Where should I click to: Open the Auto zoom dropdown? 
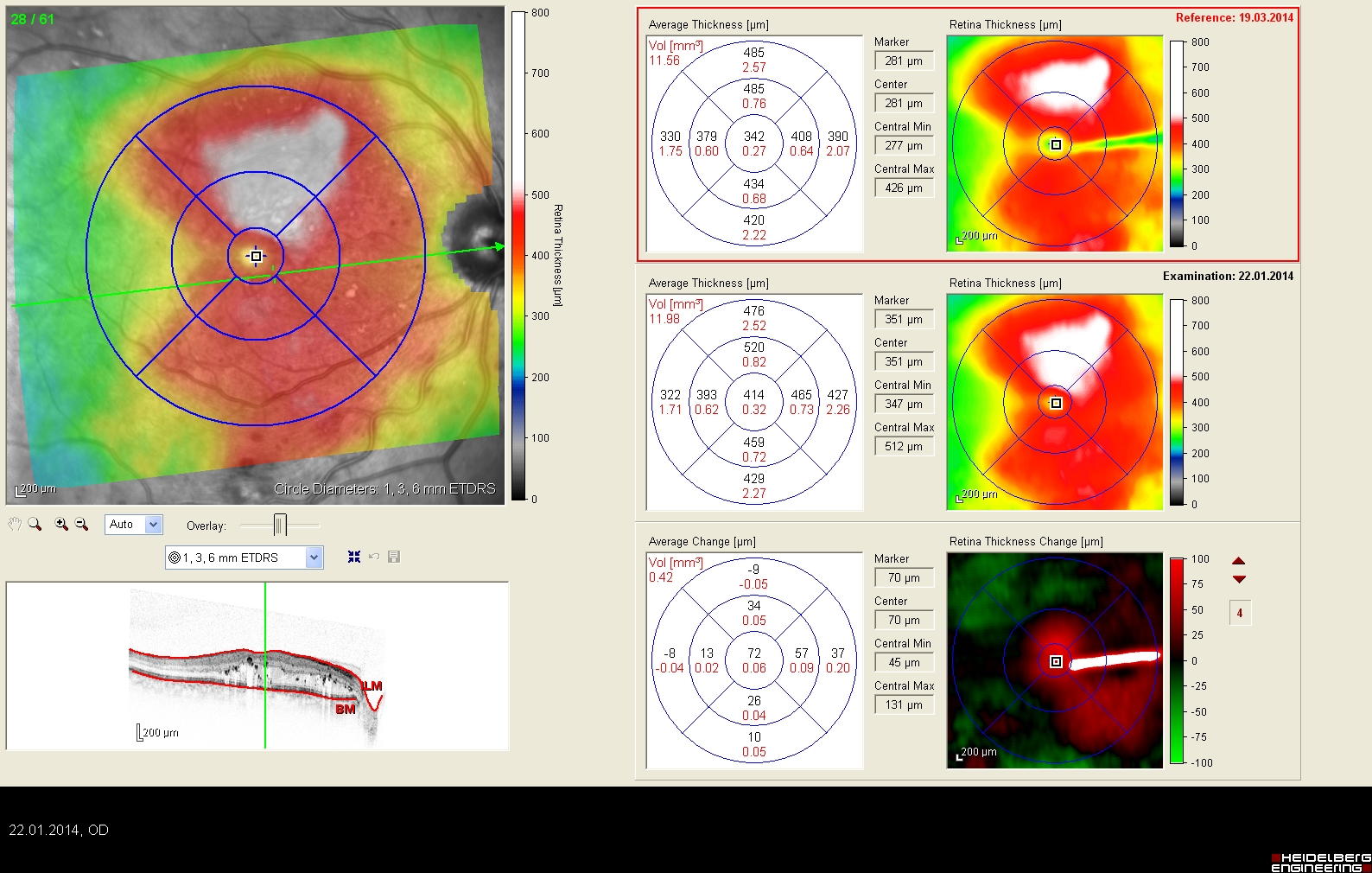tap(153, 525)
